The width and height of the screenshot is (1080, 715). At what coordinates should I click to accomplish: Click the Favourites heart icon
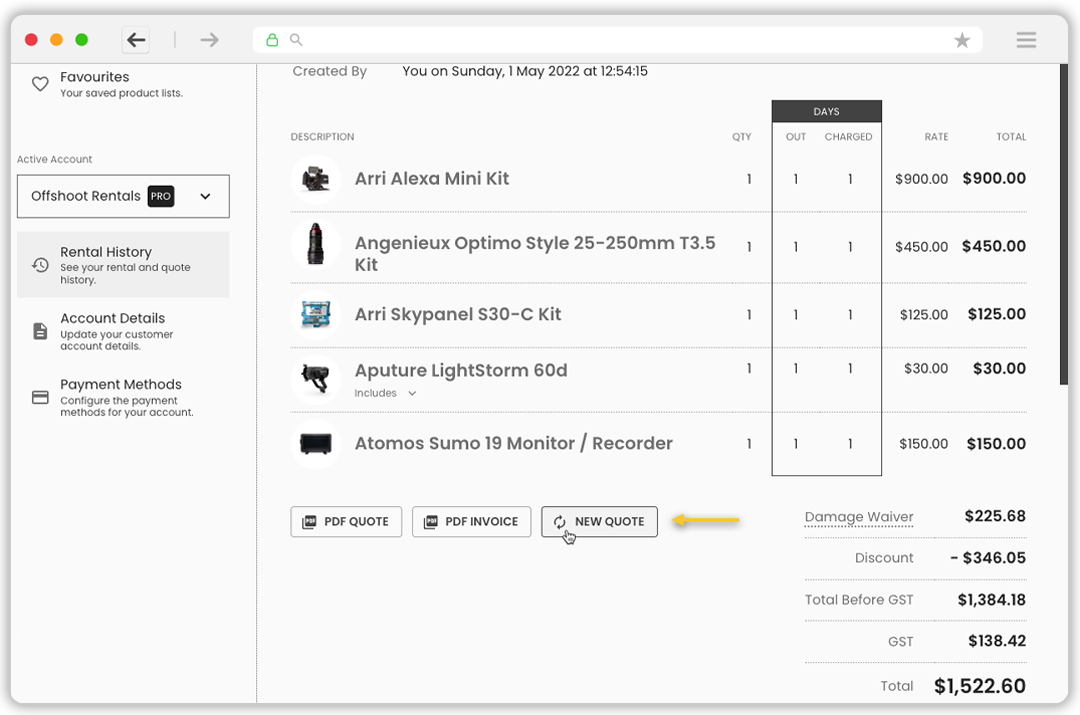[41, 84]
